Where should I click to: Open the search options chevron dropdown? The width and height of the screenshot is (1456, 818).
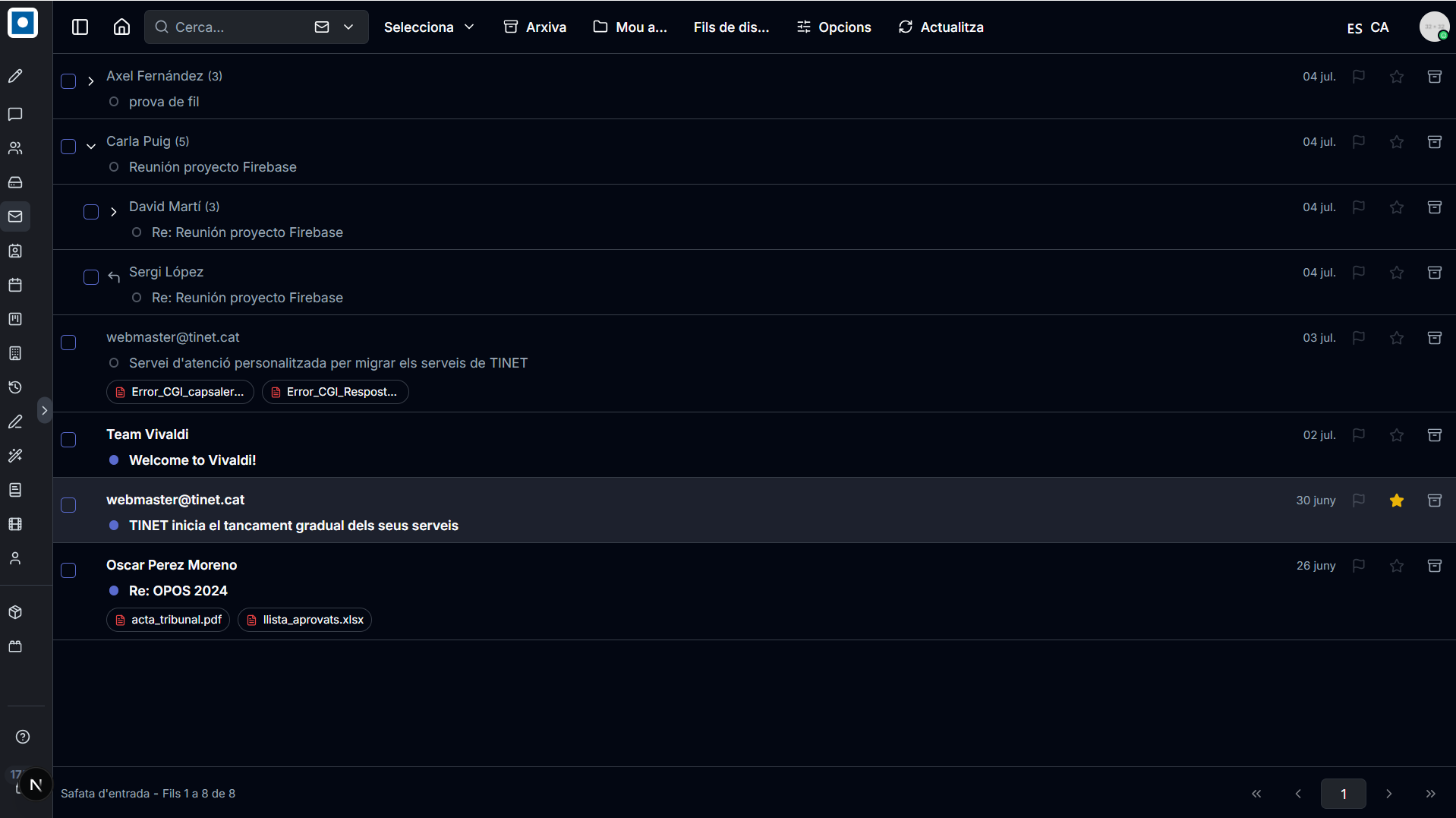[x=348, y=27]
